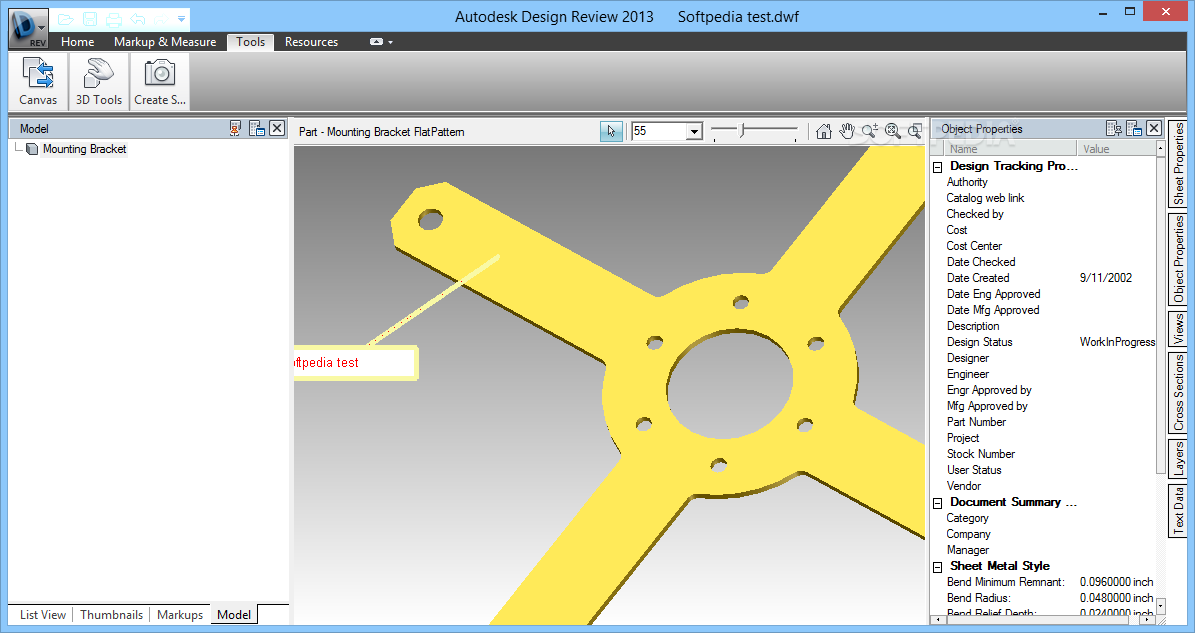Open the Home ribbon tab
This screenshot has width=1195, height=633.
[x=78, y=42]
